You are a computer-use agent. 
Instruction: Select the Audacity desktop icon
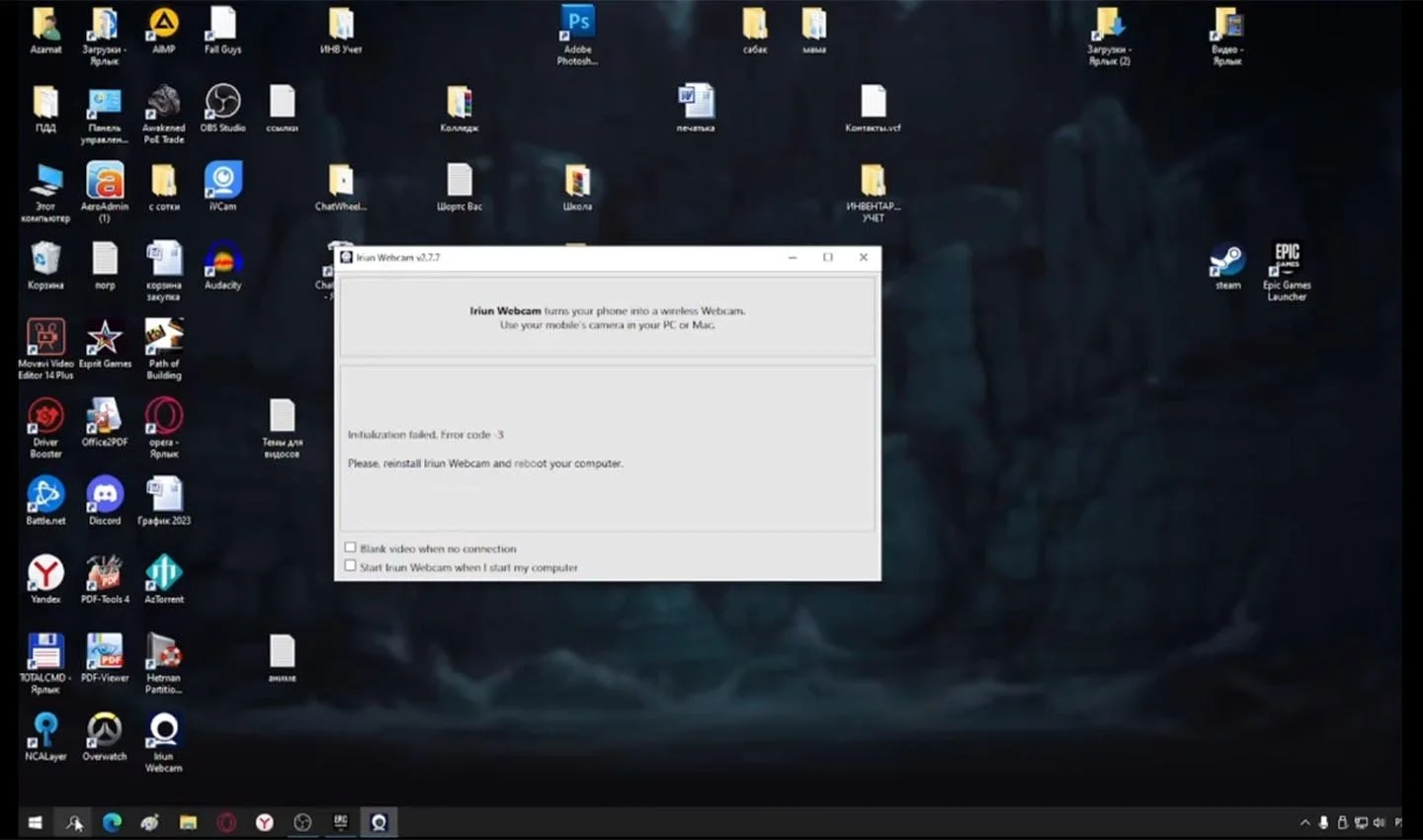[223, 265]
